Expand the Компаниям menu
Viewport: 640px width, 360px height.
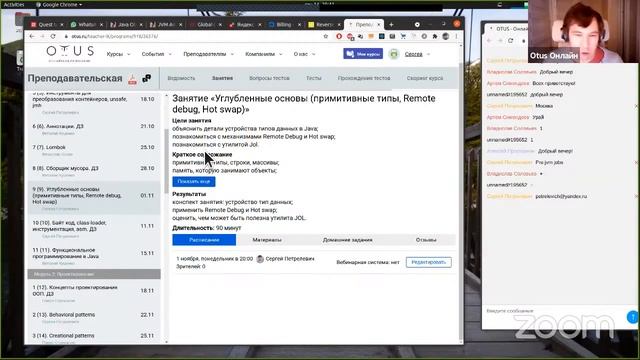[x=264, y=54]
